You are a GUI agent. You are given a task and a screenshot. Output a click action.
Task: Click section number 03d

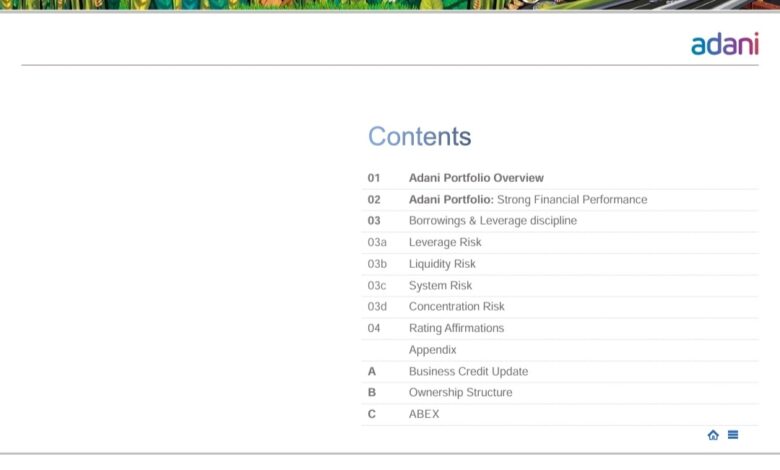click(377, 306)
